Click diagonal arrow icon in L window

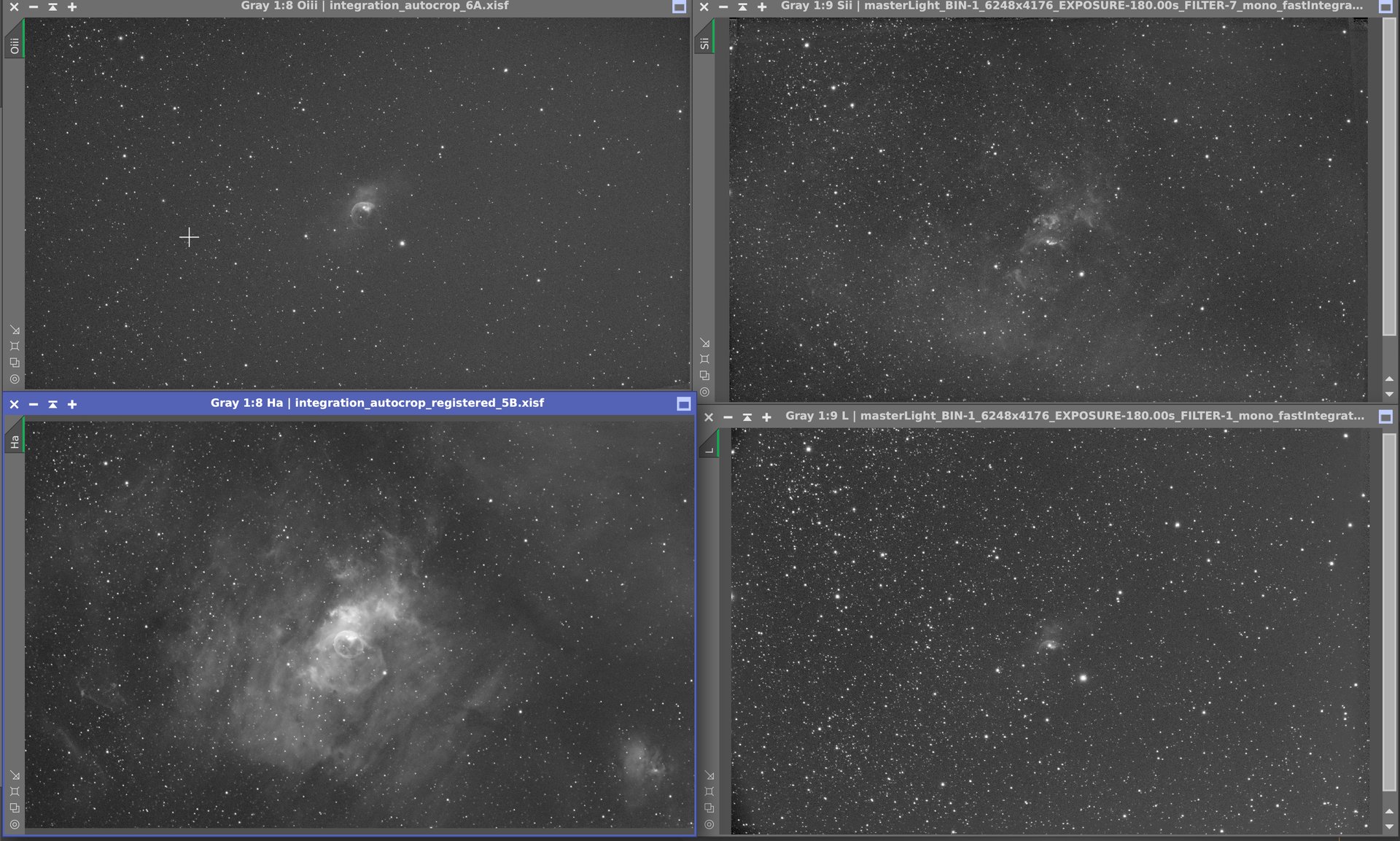tap(709, 775)
